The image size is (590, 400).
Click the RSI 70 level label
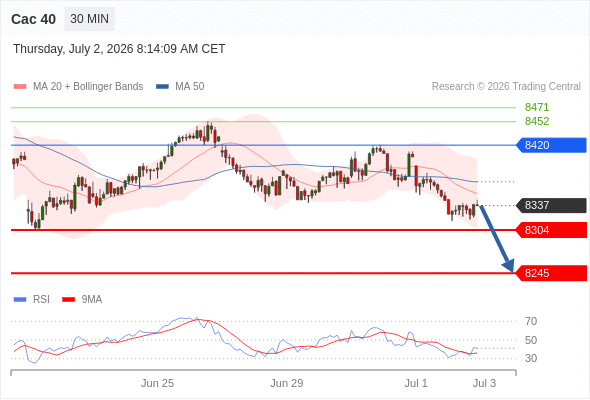click(x=531, y=321)
